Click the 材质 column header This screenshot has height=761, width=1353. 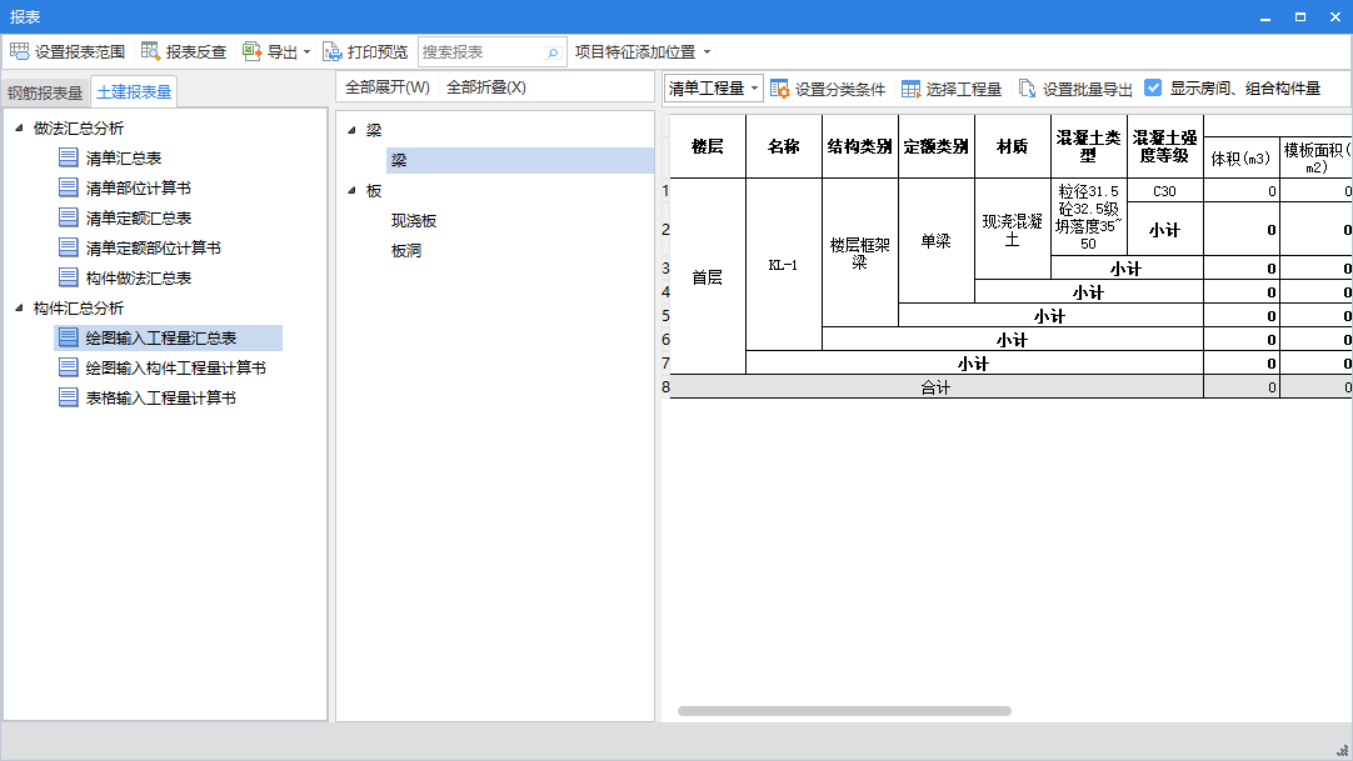1012,147
